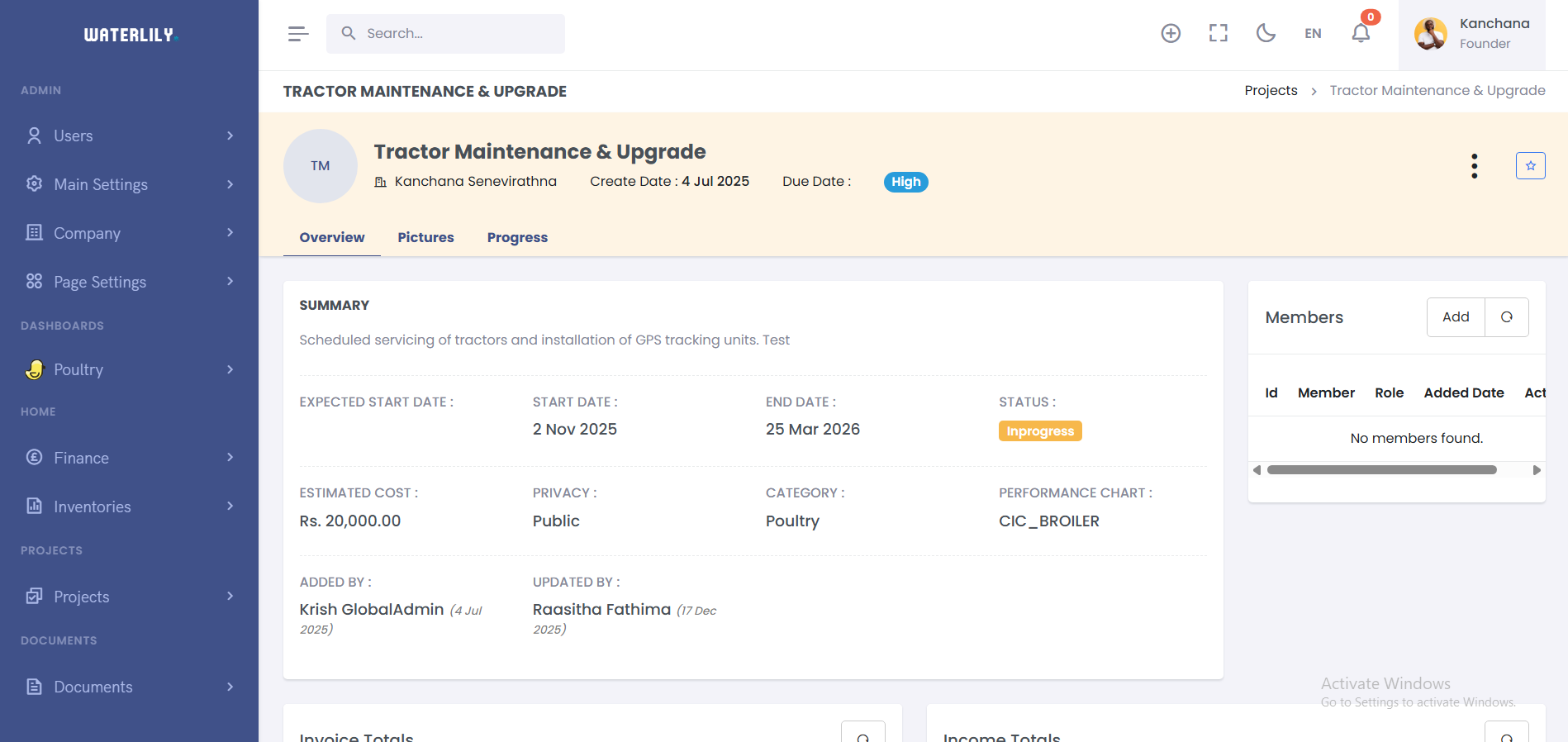
Task: Click the Members table horizontal scrollbar
Action: coord(1381,470)
